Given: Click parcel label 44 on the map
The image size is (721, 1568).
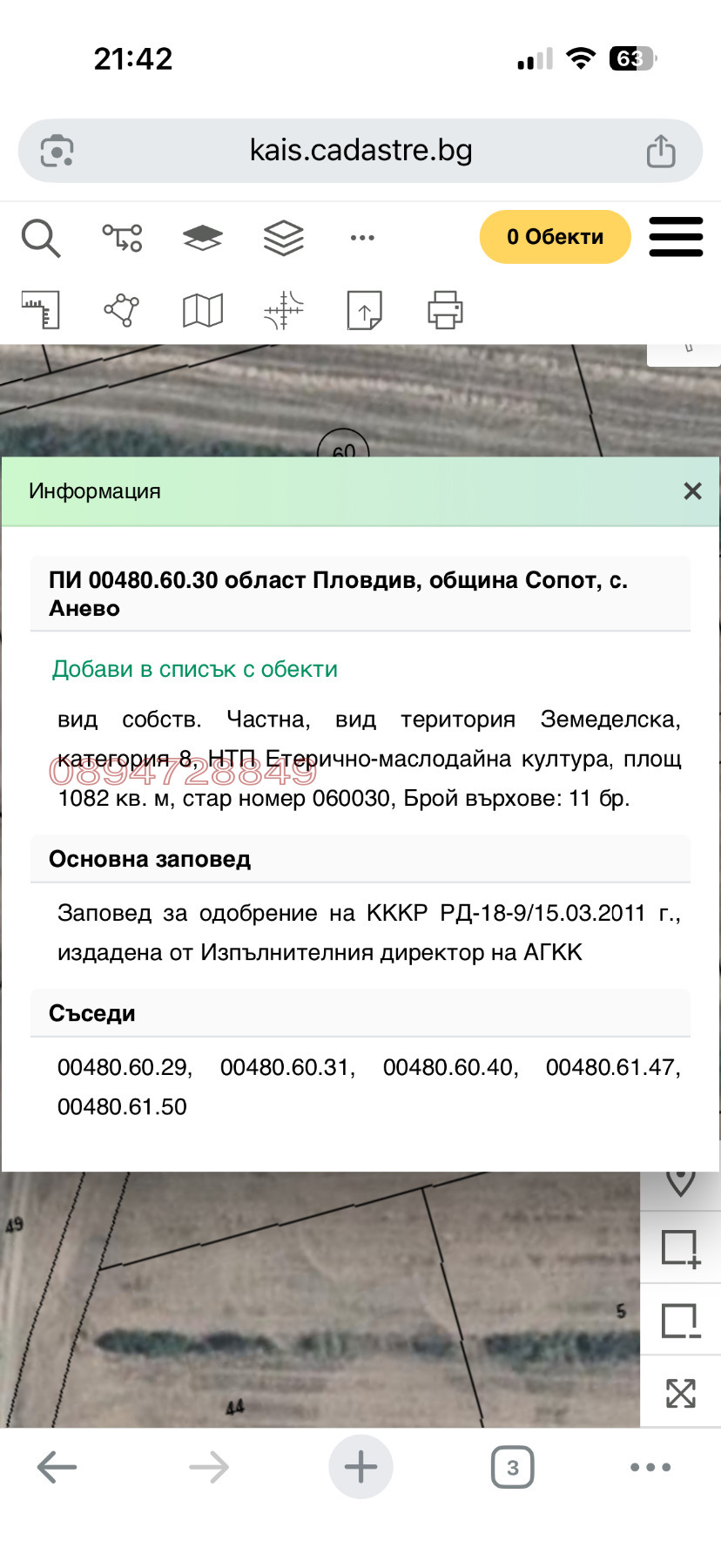Looking at the screenshot, I should pos(235,1407).
